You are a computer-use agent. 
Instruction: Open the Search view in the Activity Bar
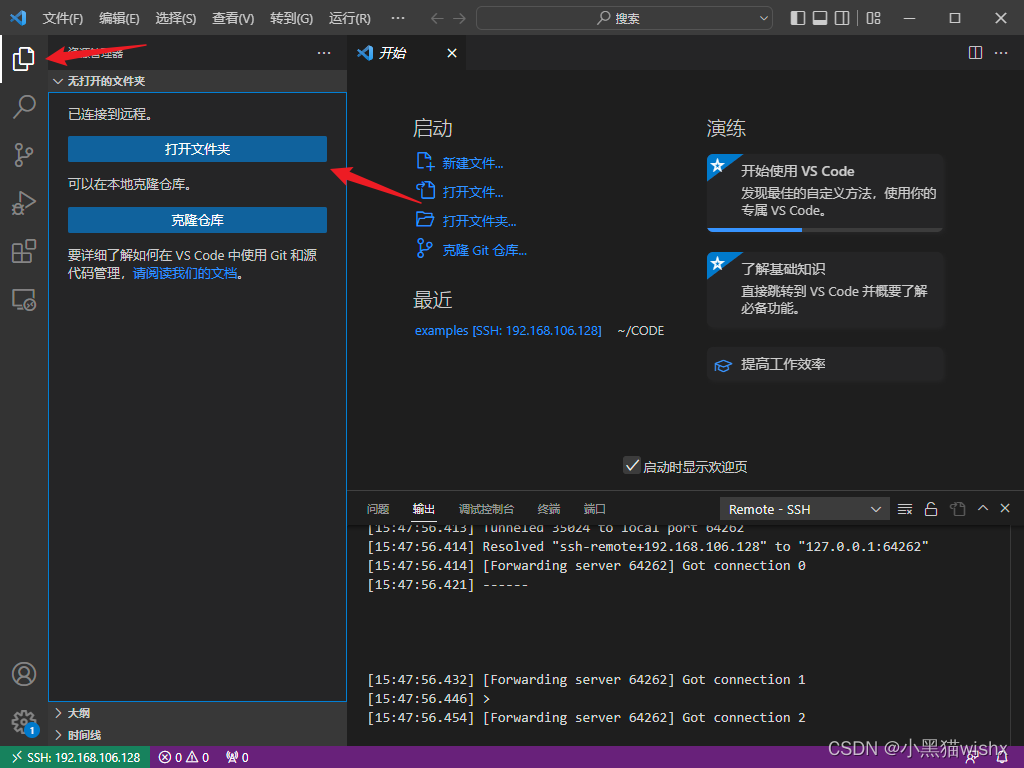click(23, 106)
